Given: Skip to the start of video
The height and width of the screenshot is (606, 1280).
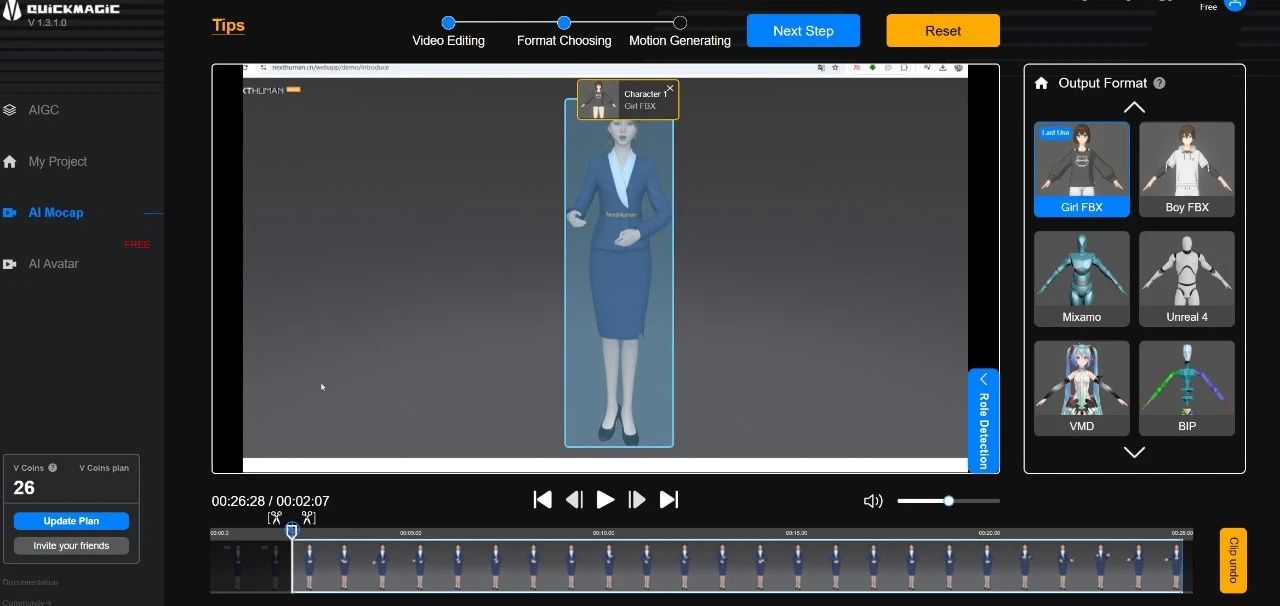Looking at the screenshot, I should [542, 500].
